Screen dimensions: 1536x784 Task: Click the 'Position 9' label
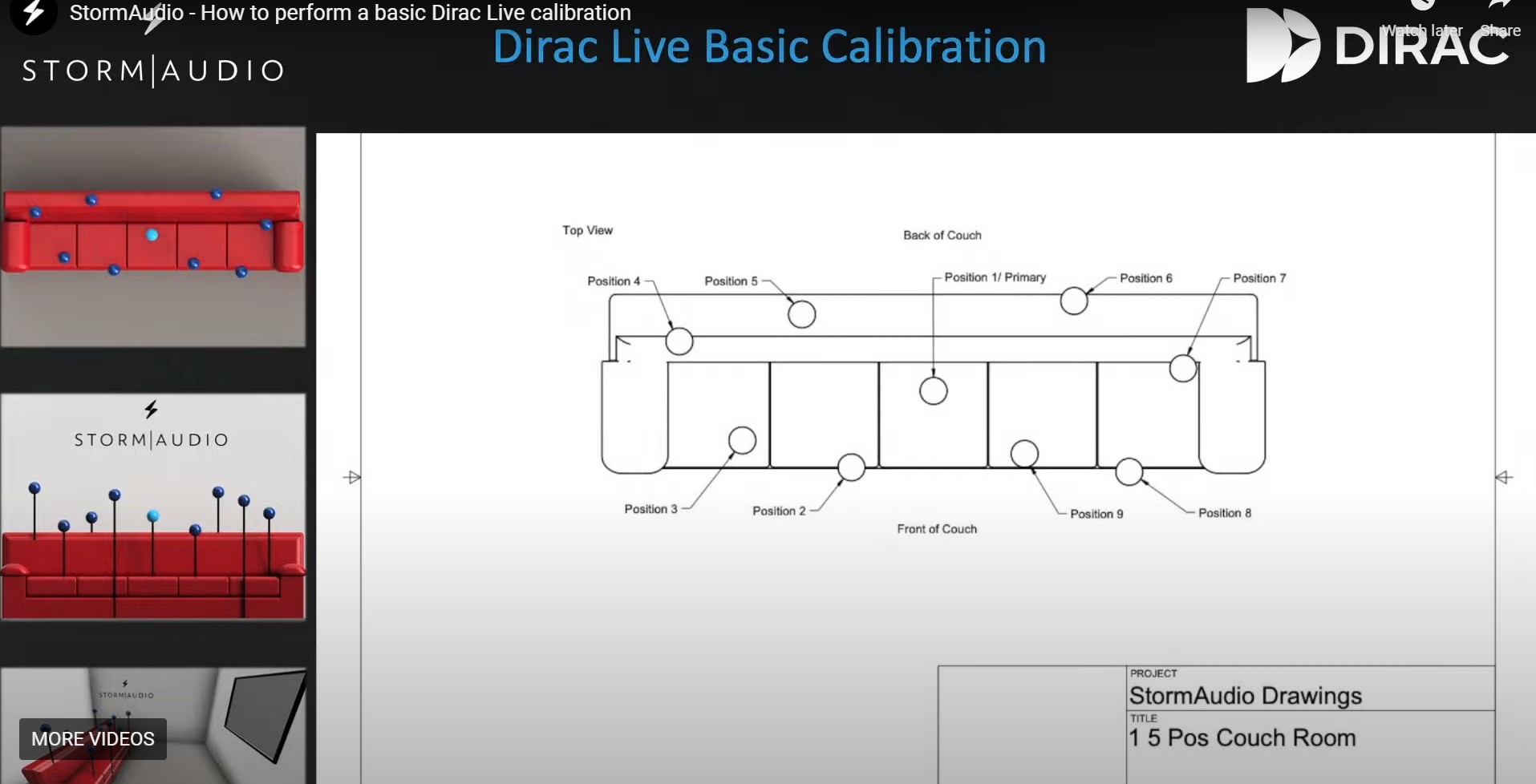pos(1096,514)
